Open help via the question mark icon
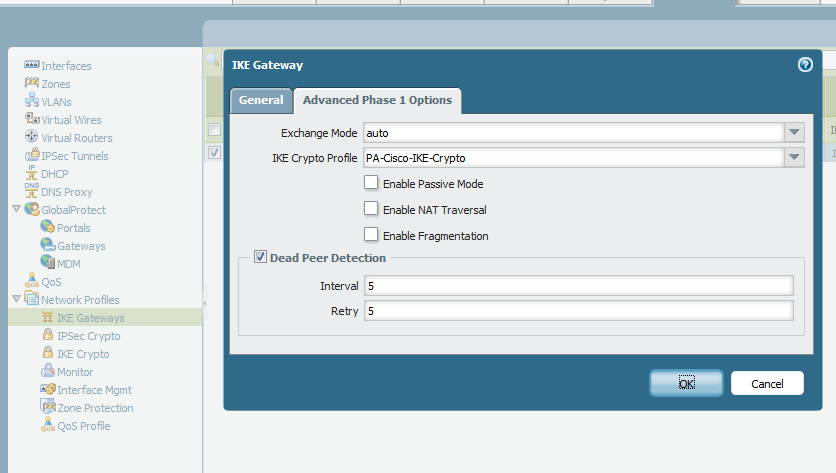836x473 pixels. click(x=805, y=65)
